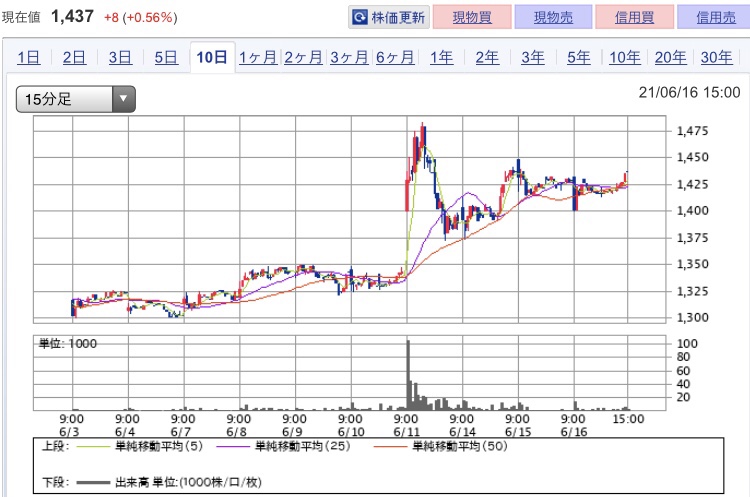Image resolution: width=750 pixels, height=497 pixels.
Task: Switch chart range to 6ヶ月
Action: pos(395,57)
